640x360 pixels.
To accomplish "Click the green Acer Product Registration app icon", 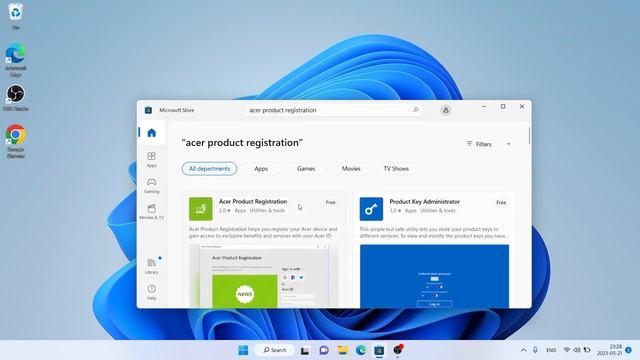I will tap(200, 209).
